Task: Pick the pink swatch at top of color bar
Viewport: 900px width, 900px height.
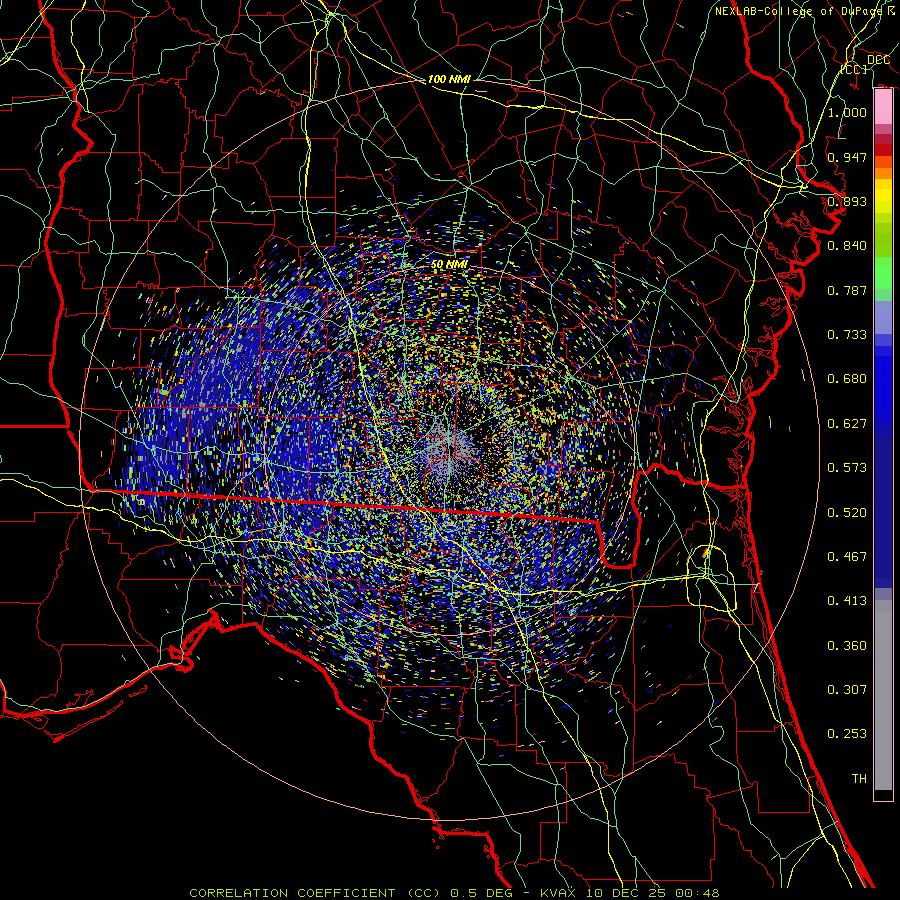Action: (883, 107)
